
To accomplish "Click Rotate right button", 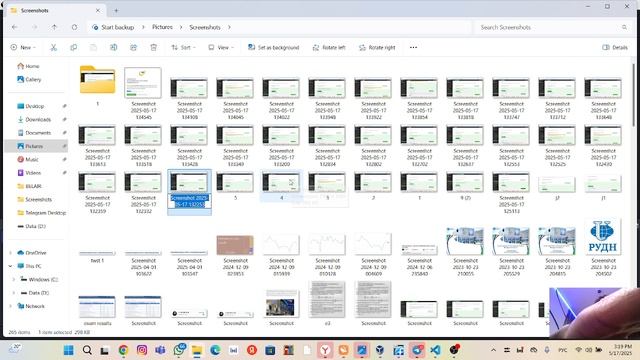I will [377, 47].
